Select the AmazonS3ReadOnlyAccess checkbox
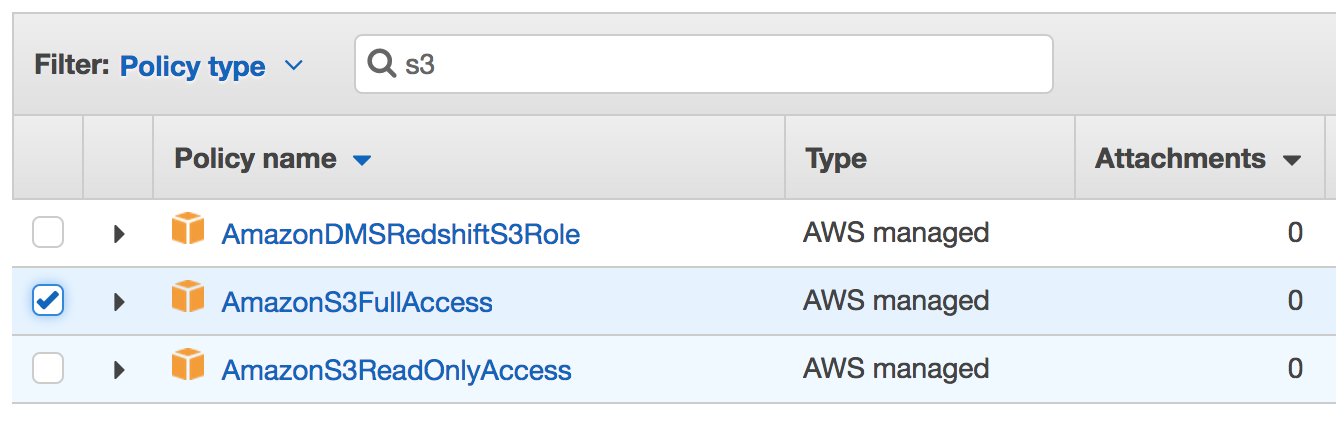The height and width of the screenshot is (430, 1336). [48, 368]
